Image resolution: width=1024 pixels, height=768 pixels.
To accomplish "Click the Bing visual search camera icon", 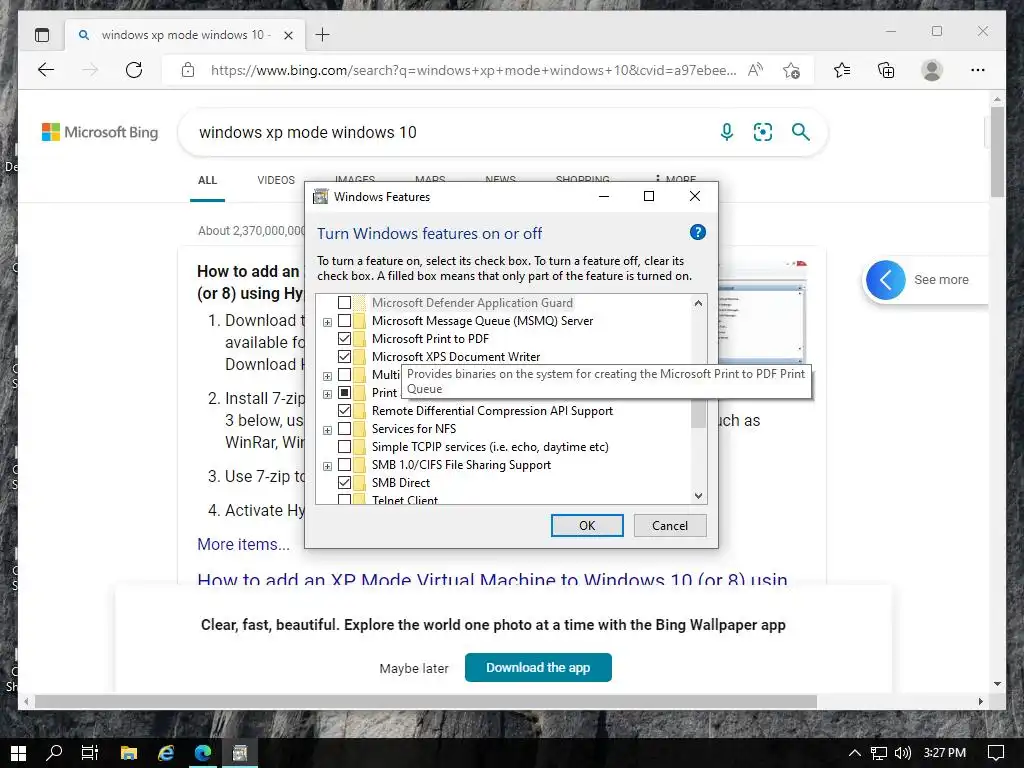I will (763, 132).
